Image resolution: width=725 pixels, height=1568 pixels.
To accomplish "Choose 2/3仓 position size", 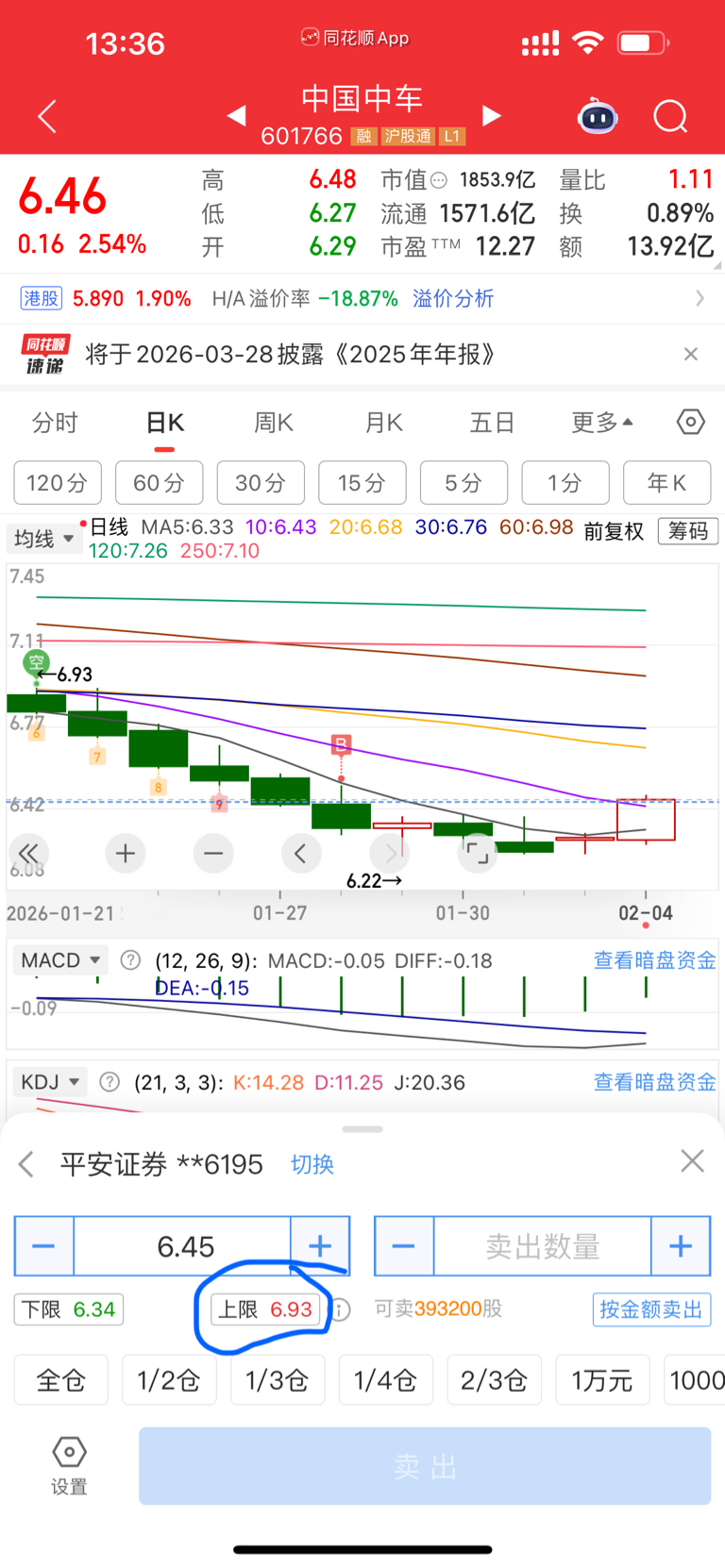I will point(495,1380).
